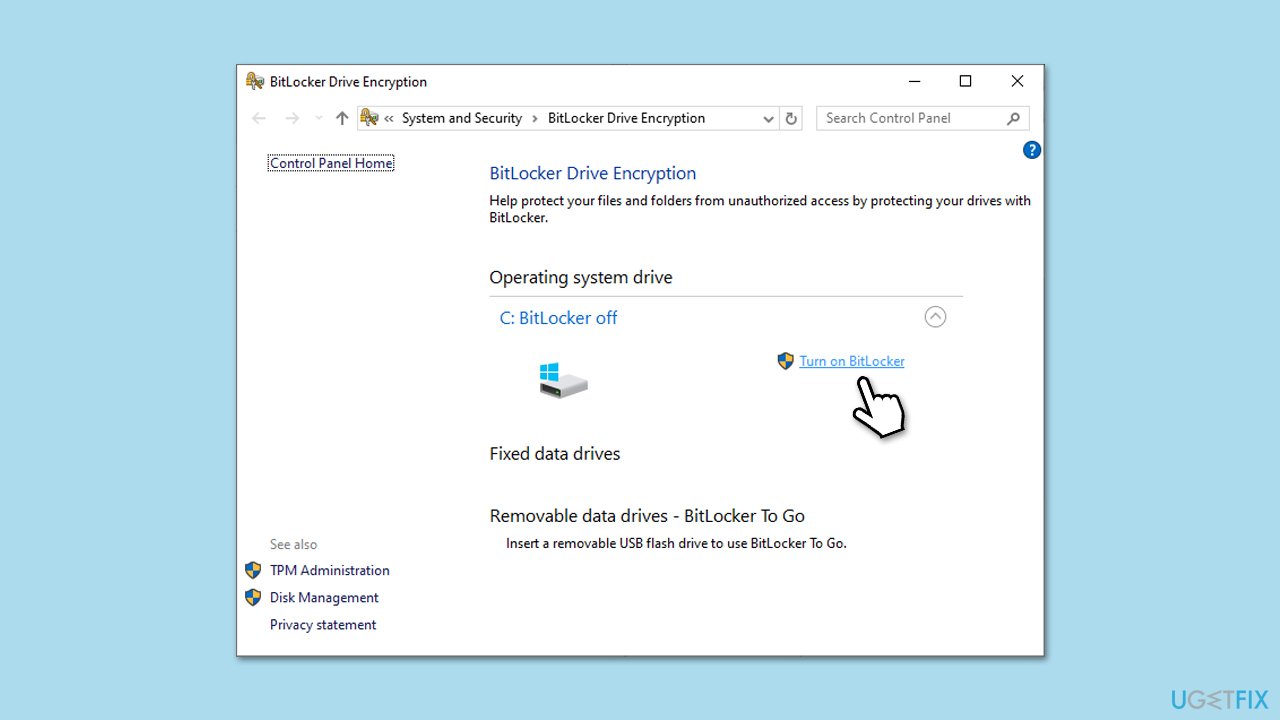This screenshot has width=1280, height=720.
Task: Navigate to System and Security breadcrumb
Action: tap(461, 118)
